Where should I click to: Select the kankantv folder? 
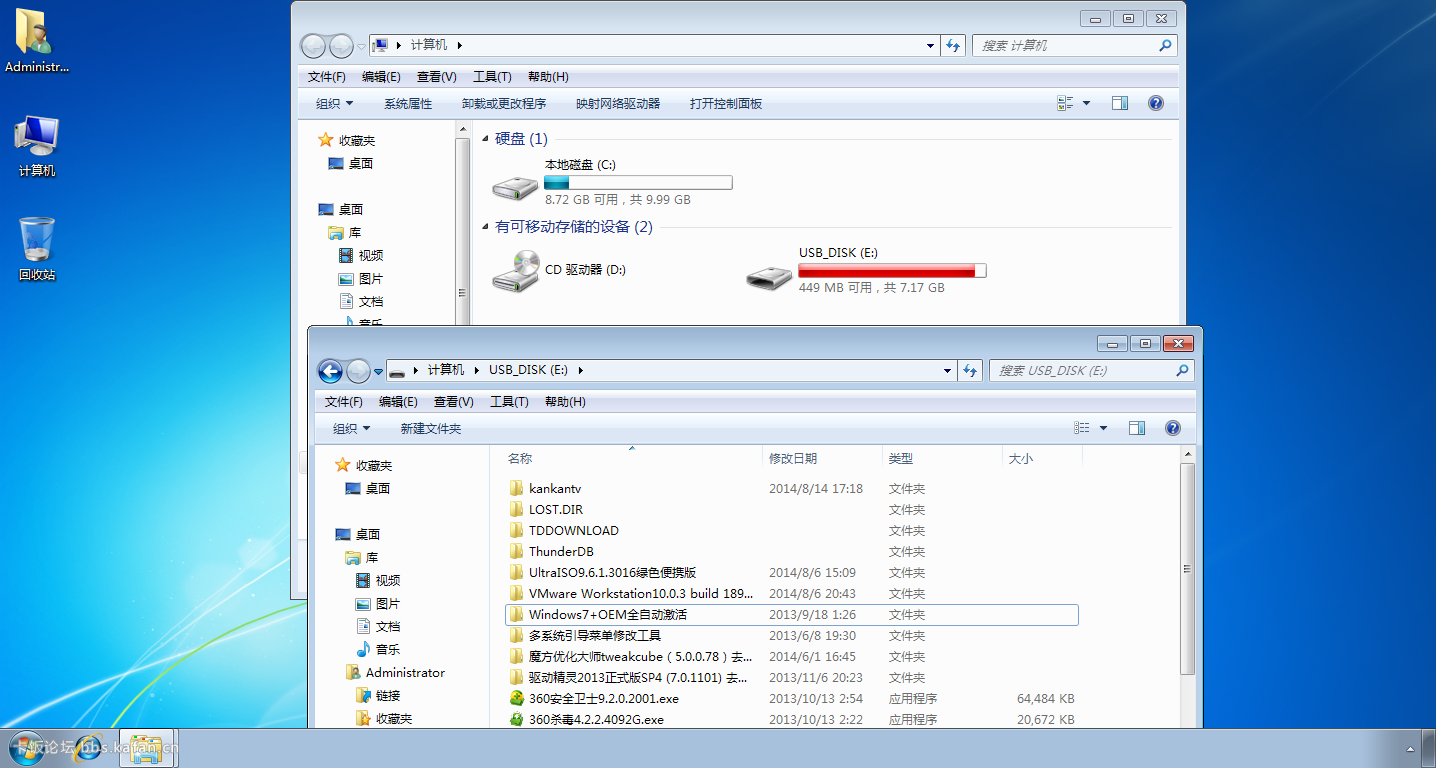pos(555,489)
